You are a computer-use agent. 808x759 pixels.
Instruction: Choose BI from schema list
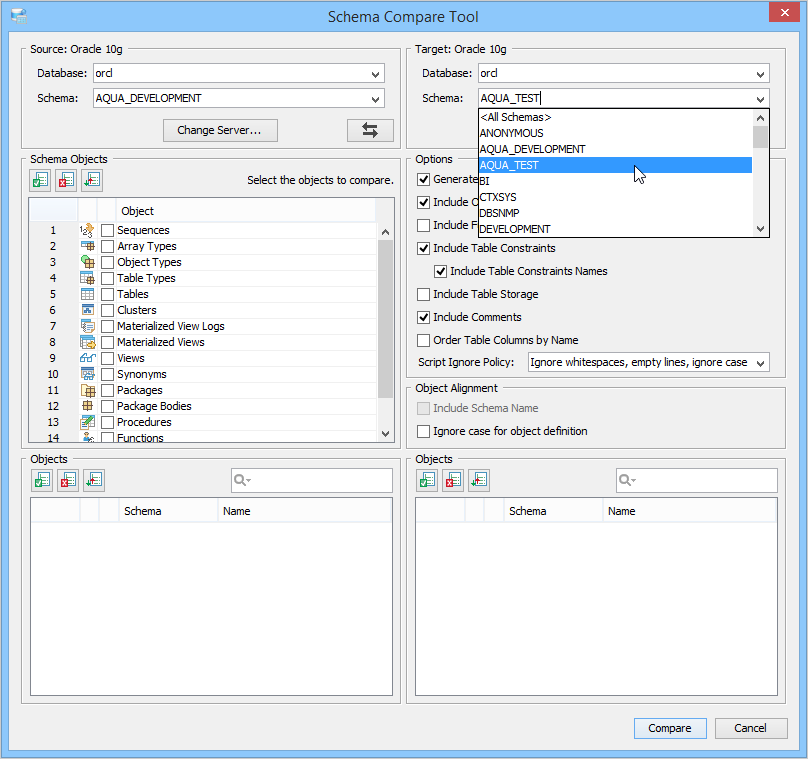615,181
